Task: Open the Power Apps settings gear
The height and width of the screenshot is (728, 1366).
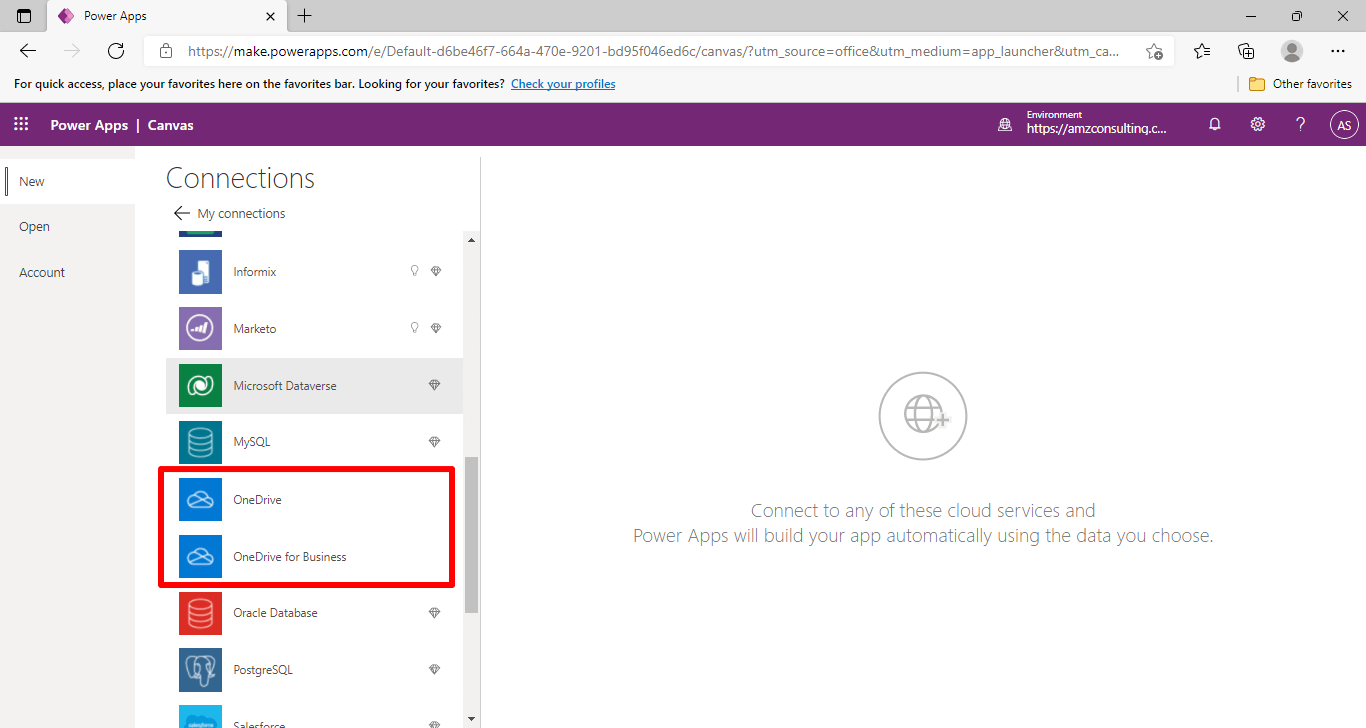Action: (1257, 124)
